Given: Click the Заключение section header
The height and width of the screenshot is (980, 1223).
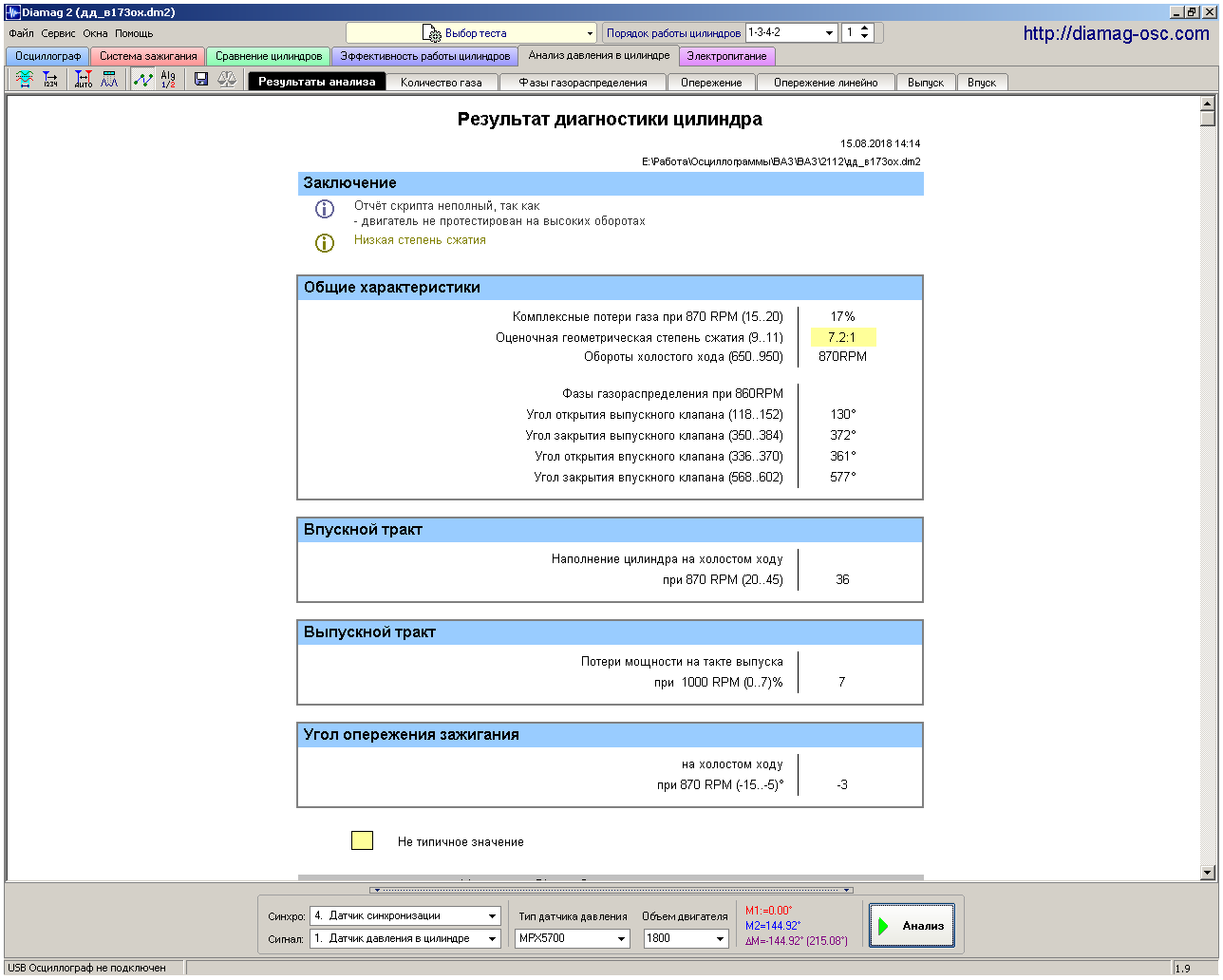Looking at the screenshot, I should (x=611, y=183).
